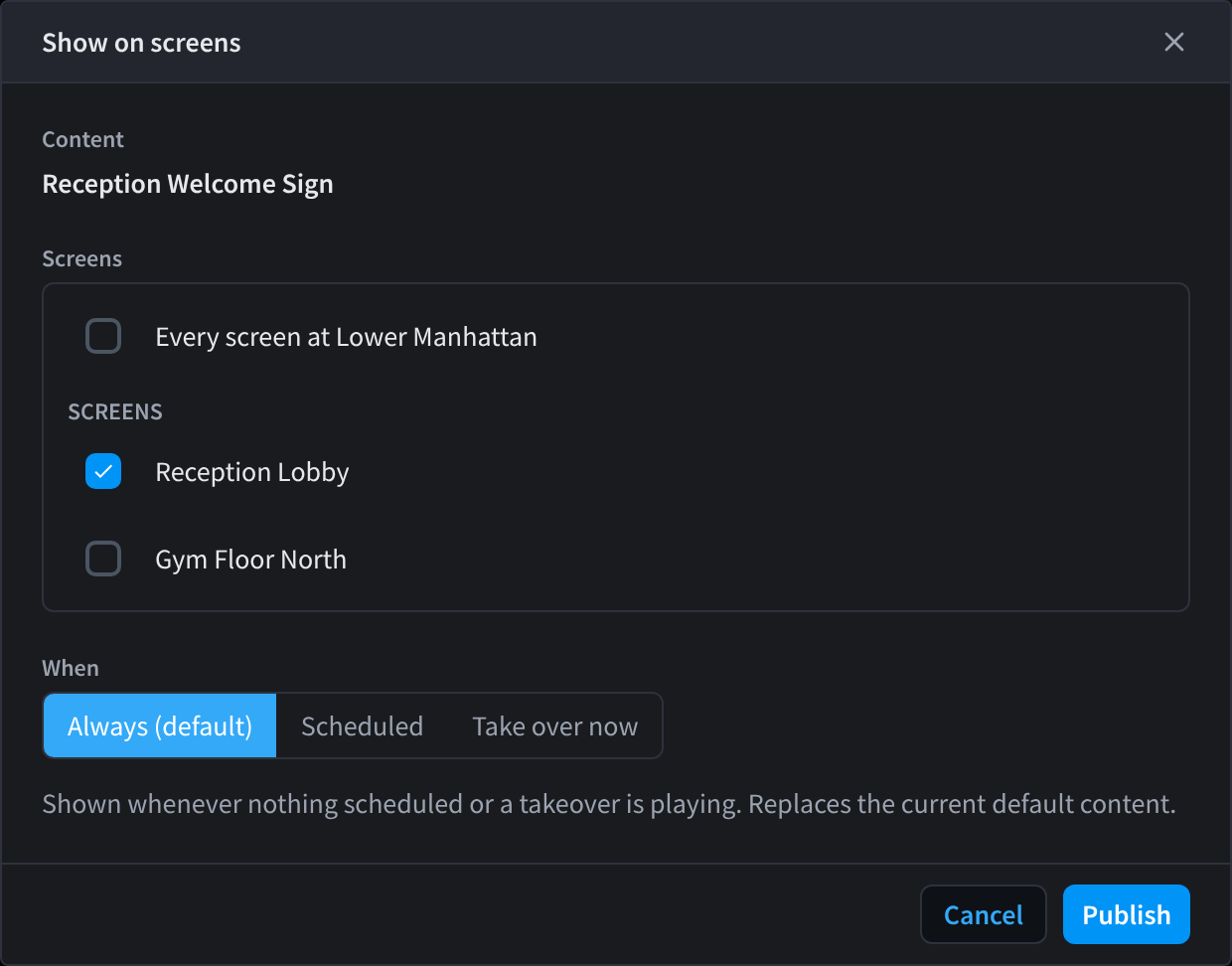Click the Gym Floor North label

[x=251, y=560]
